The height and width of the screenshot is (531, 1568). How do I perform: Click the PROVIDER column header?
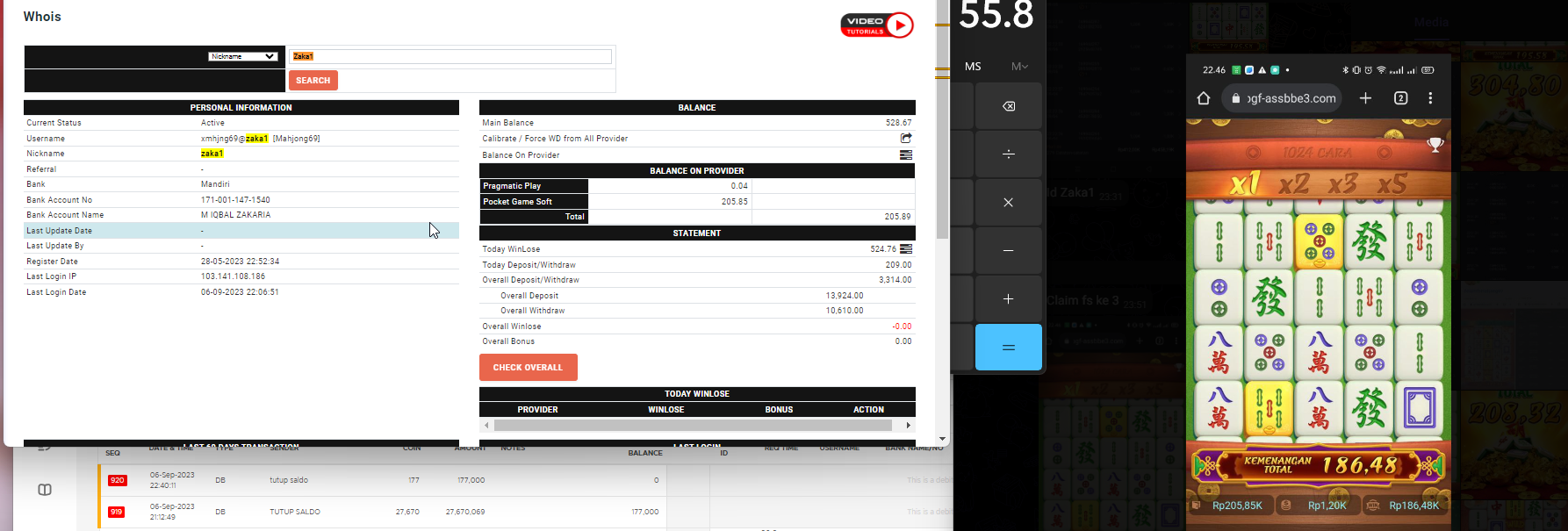[x=537, y=410]
